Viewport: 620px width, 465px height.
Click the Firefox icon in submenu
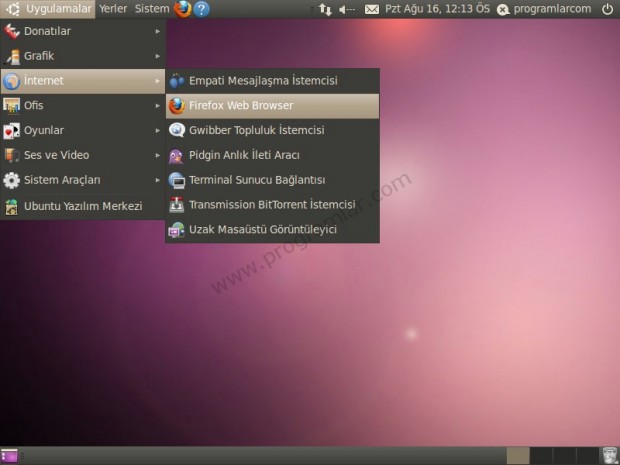177,106
